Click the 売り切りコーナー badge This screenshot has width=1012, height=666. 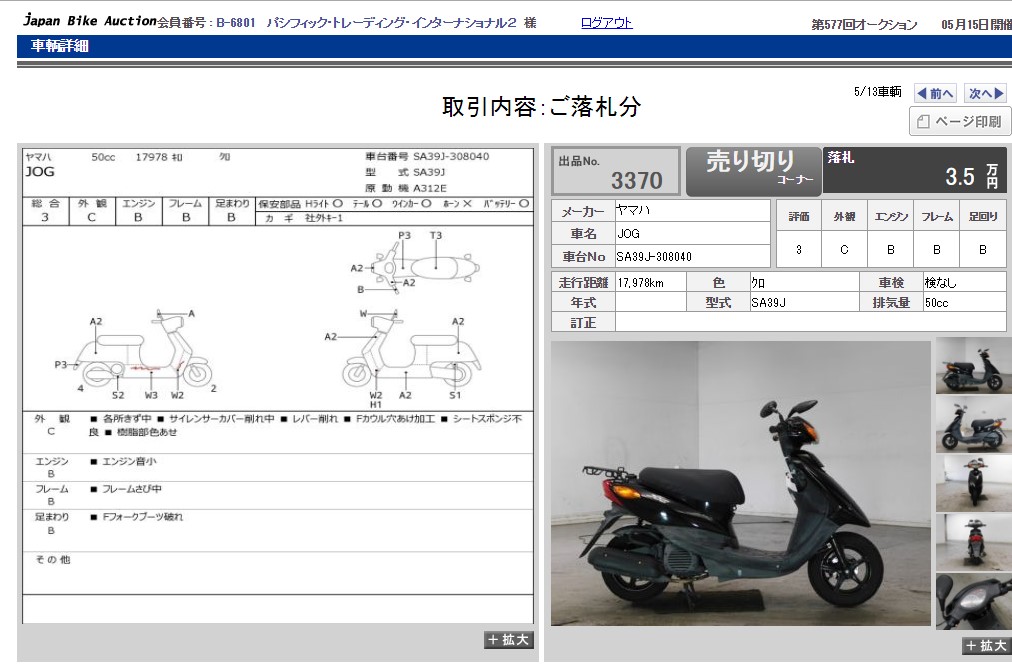click(753, 172)
